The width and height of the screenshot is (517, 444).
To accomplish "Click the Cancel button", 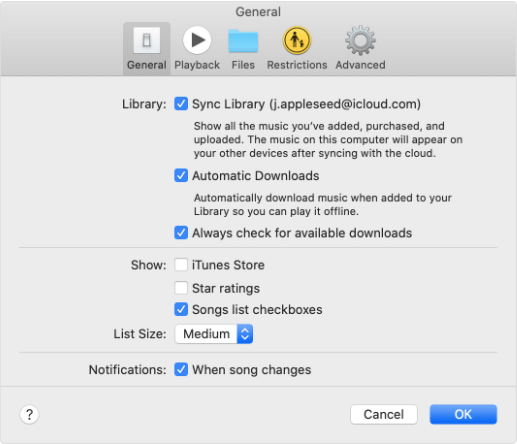I will (x=384, y=414).
